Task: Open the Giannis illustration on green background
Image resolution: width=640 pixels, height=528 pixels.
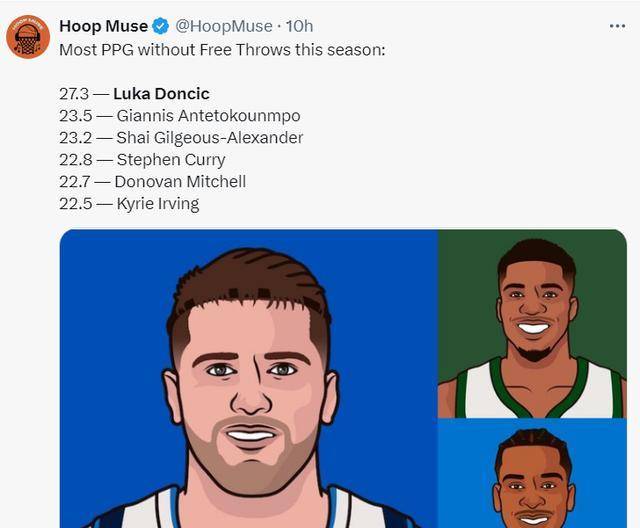Action: tap(532, 323)
